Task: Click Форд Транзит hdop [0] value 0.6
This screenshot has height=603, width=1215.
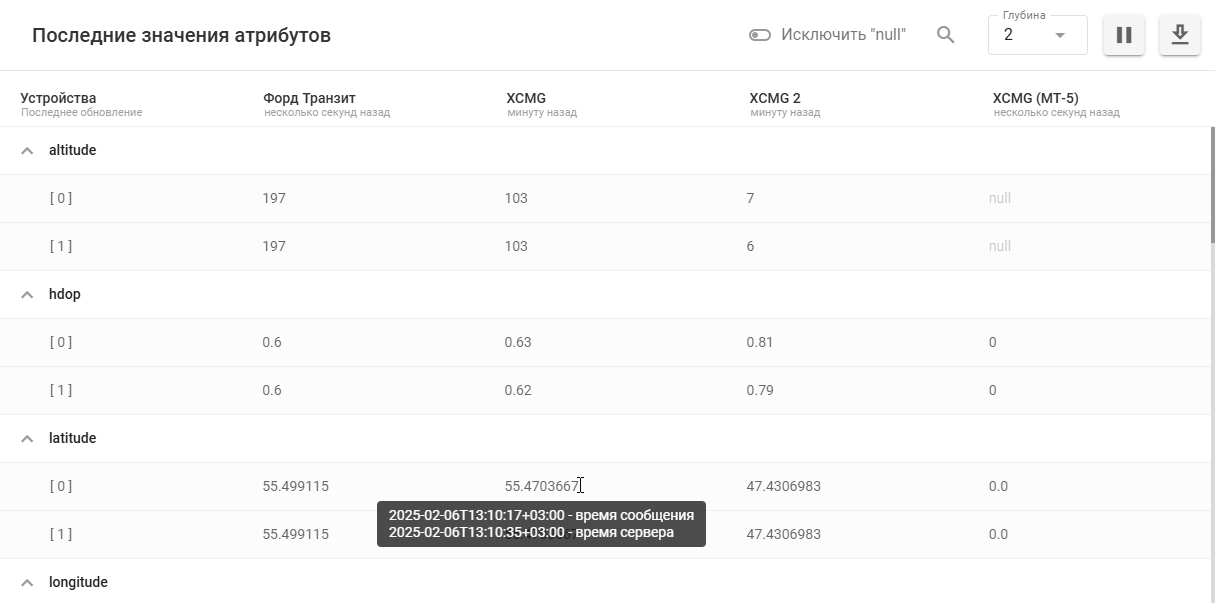Action: pyautogui.click(x=272, y=342)
